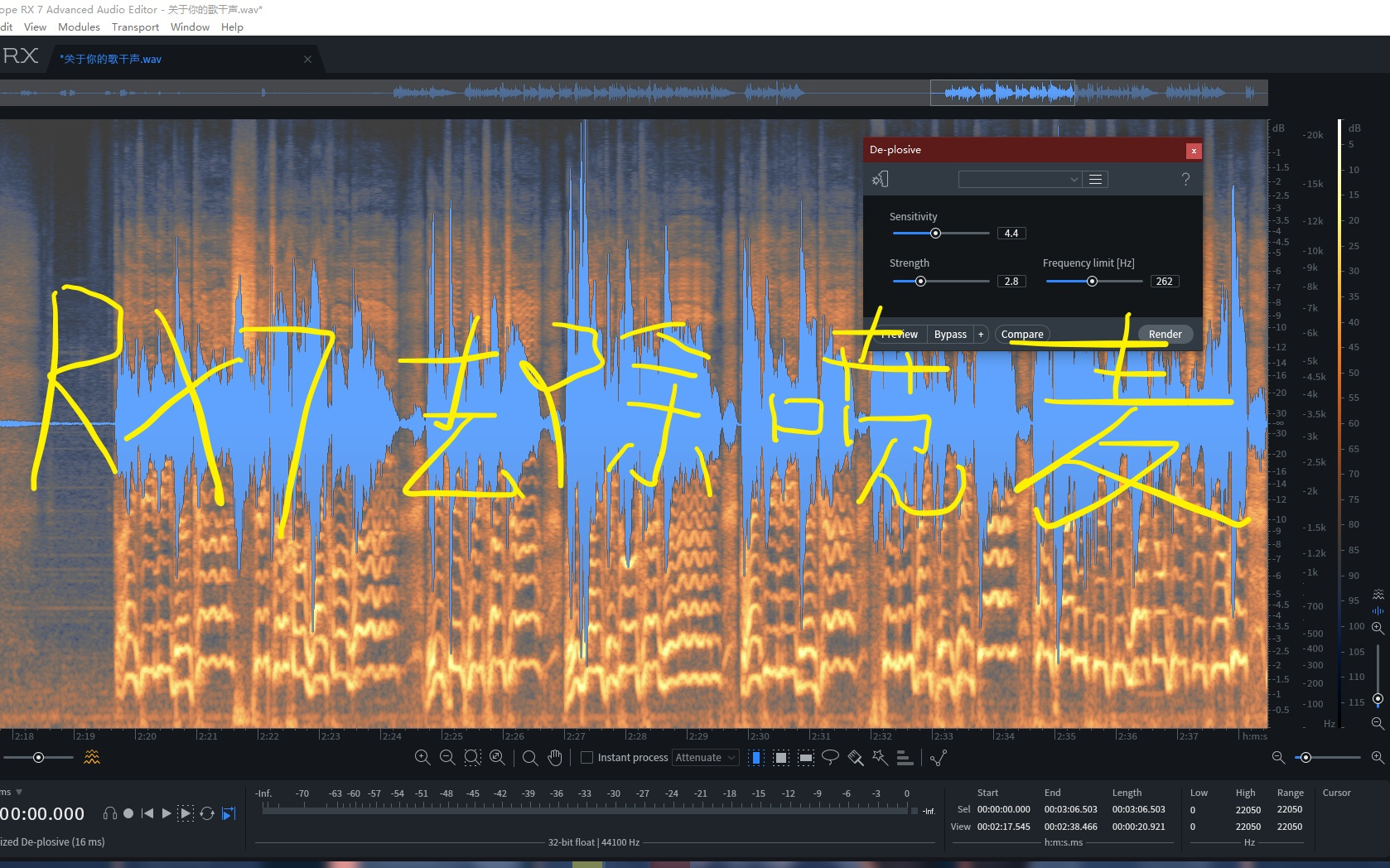1390x868 pixels.
Task: Click the Render button
Action: click(x=1165, y=334)
